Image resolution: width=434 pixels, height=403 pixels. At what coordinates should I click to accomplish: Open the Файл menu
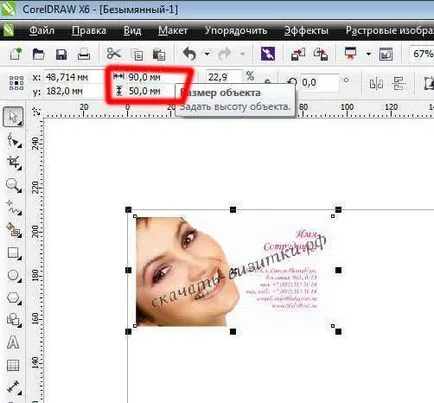[42, 31]
